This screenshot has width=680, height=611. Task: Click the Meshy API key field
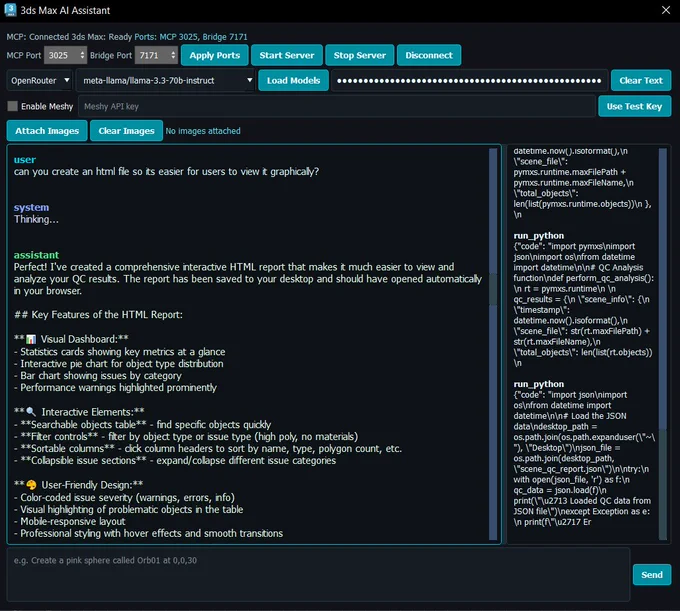[x=337, y=106]
